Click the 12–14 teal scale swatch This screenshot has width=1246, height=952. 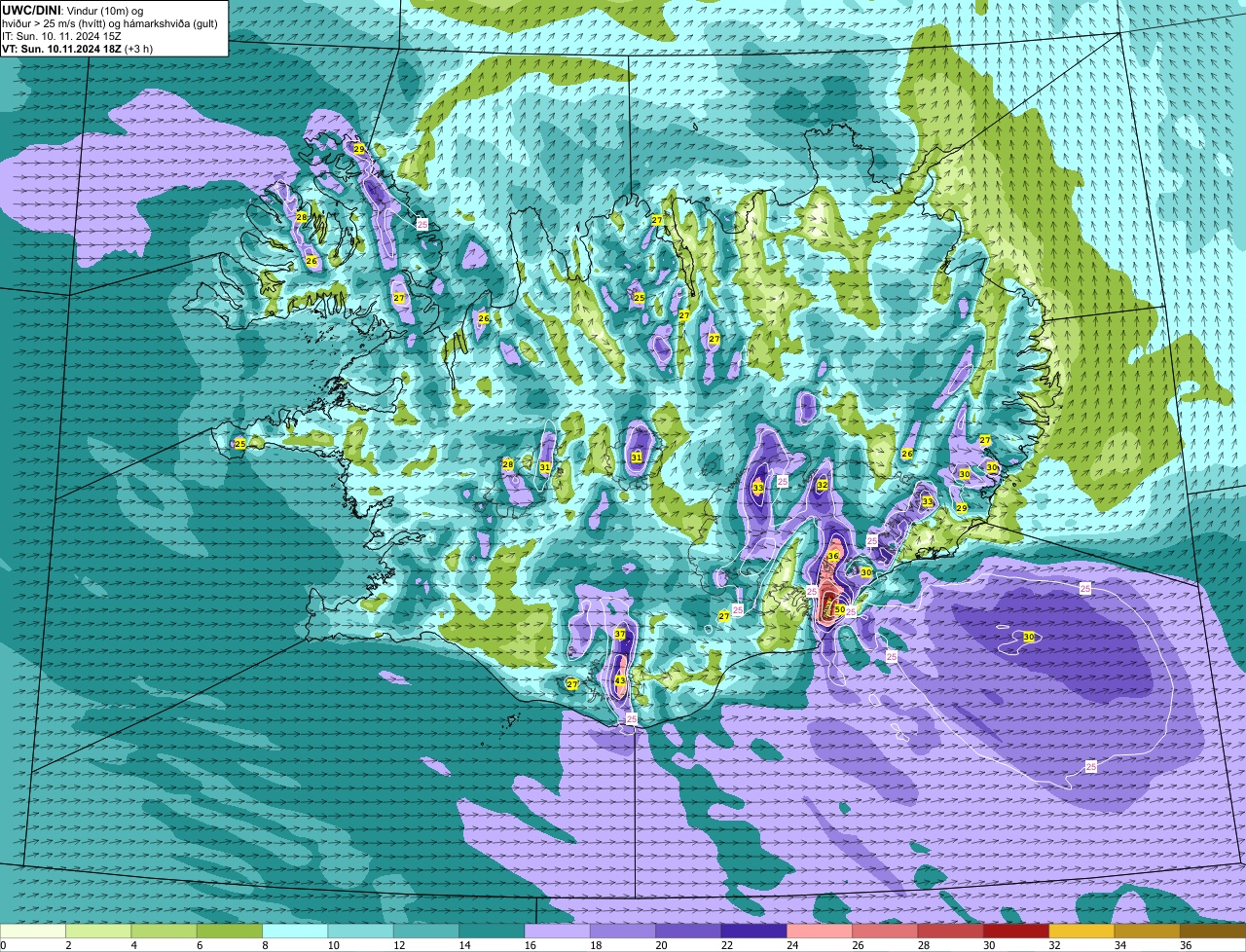426,931
